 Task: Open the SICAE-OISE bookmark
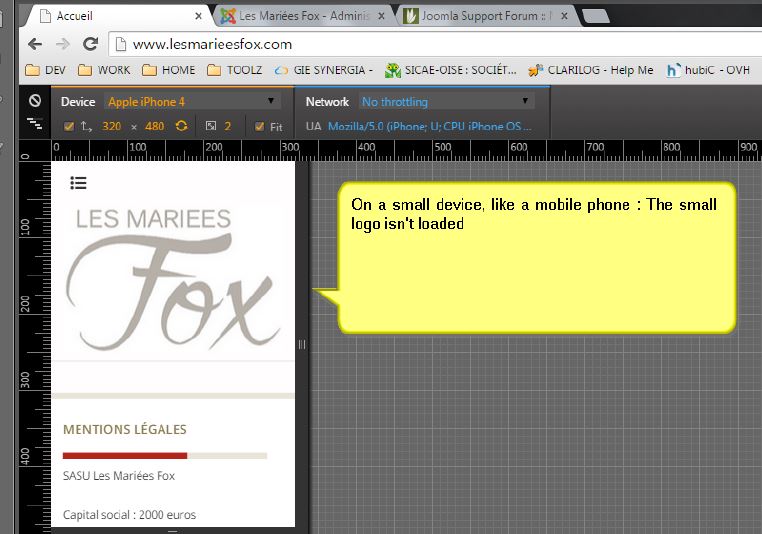pyautogui.click(x=450, y=70)
